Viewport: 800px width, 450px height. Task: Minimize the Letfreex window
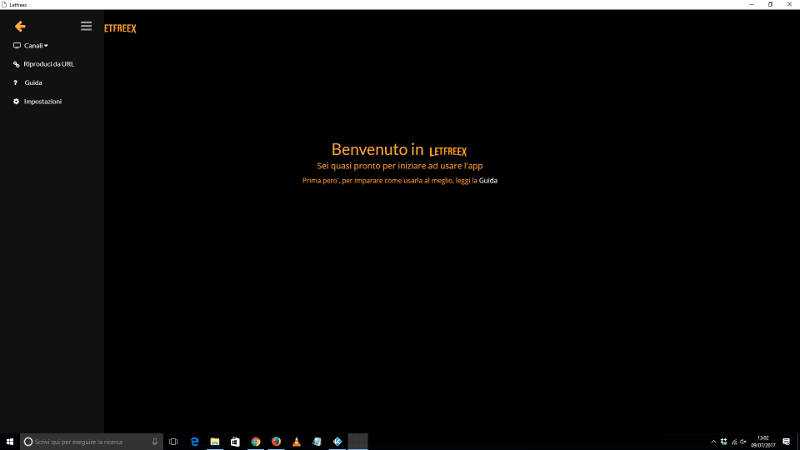752,4
